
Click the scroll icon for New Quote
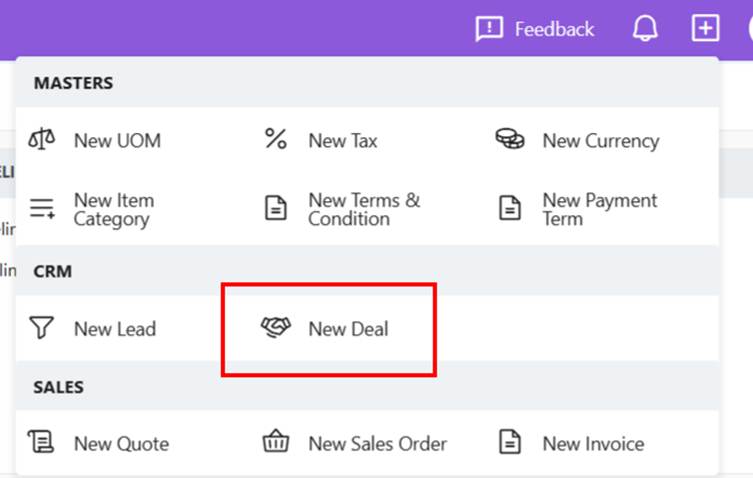coord(42,443)
